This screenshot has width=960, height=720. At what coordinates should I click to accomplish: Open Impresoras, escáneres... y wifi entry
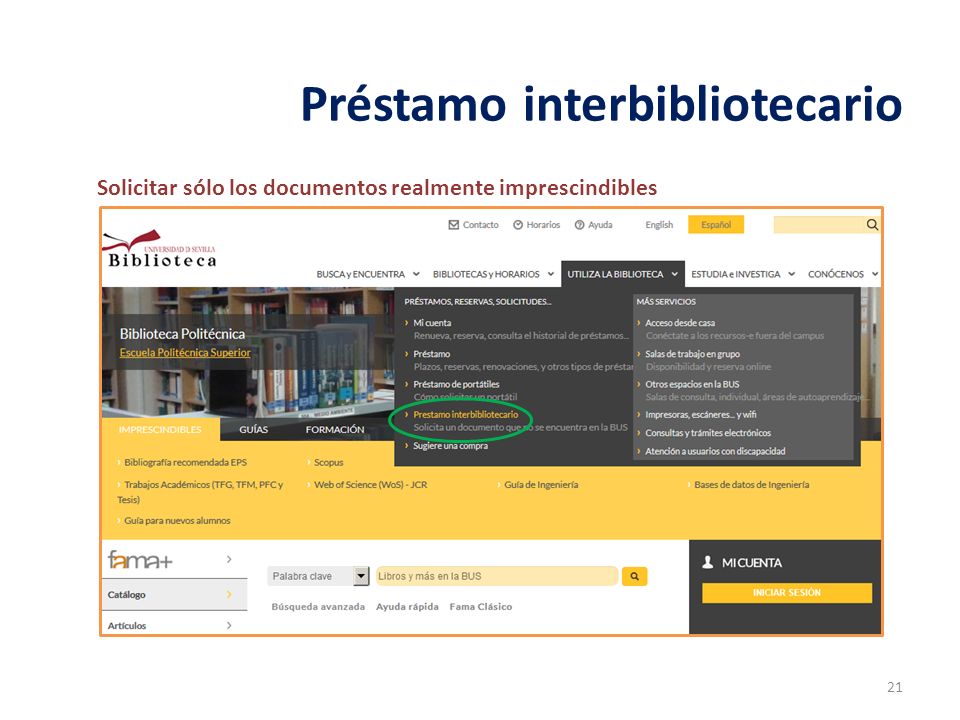point(700,414)
